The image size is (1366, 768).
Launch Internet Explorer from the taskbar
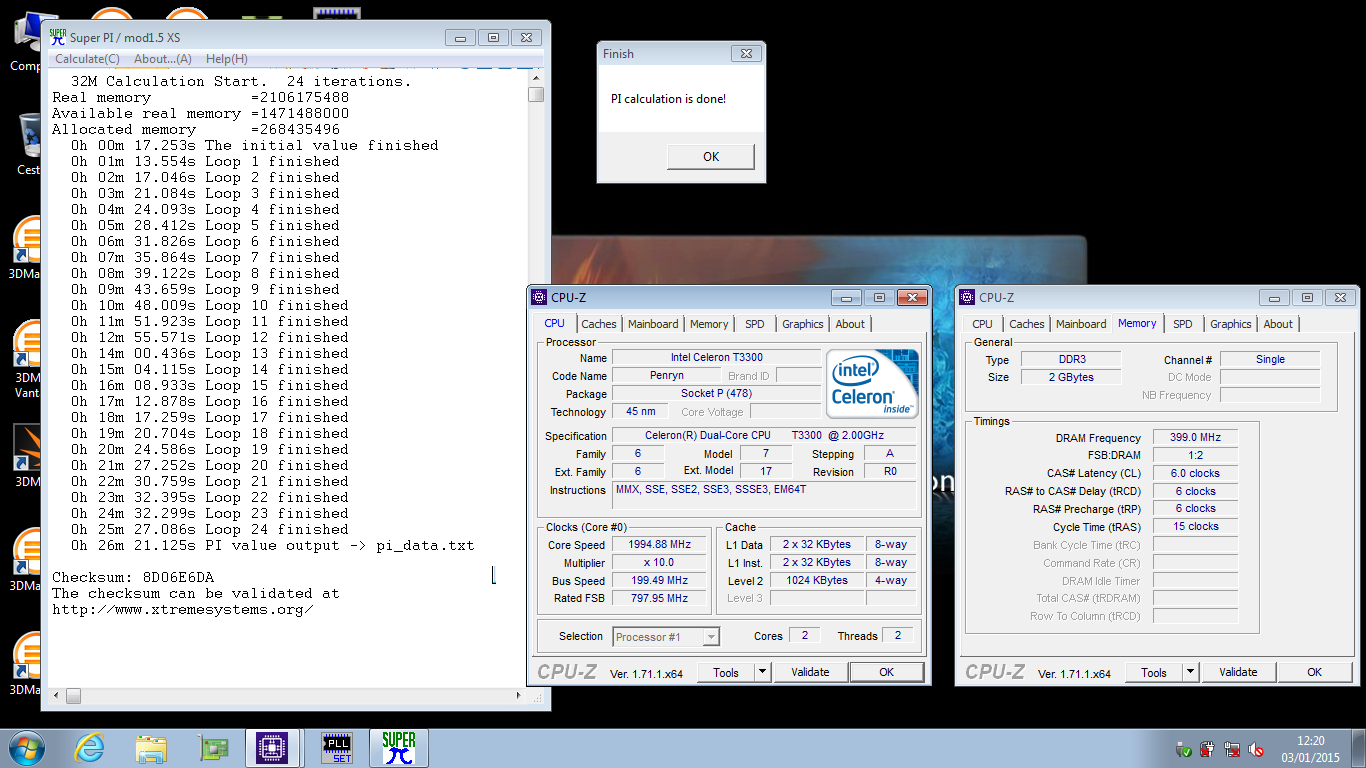click(90, 748)
